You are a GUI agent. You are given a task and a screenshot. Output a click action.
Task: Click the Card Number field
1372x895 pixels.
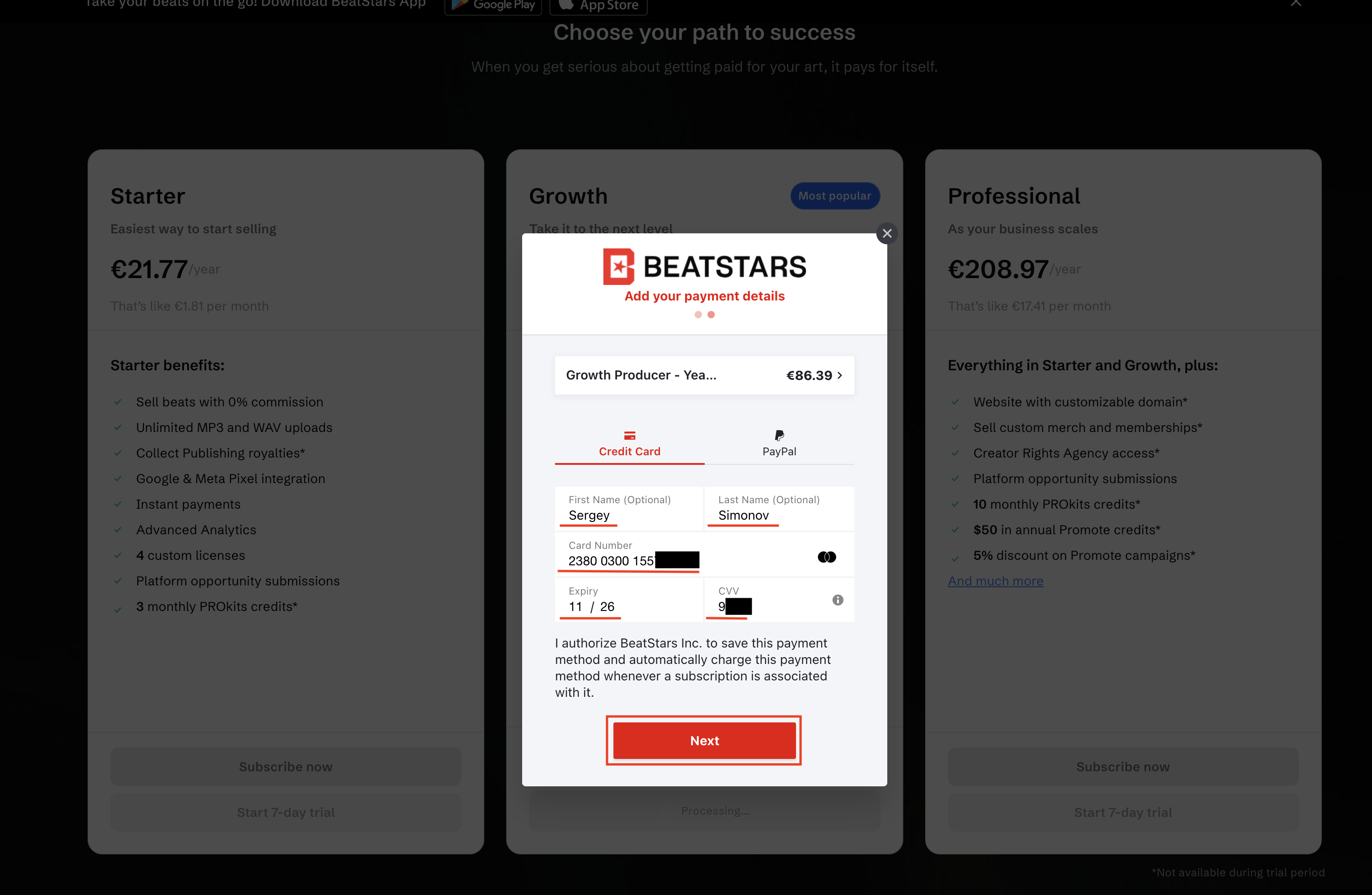pyautogui.click(x=704, y=554)
